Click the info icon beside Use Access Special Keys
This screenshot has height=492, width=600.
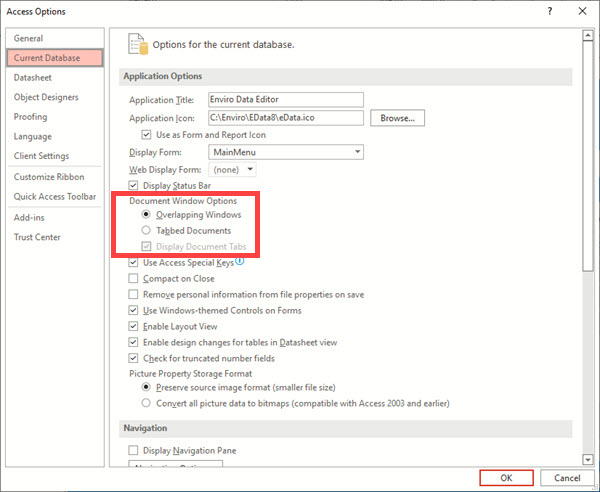coord(240,261)
